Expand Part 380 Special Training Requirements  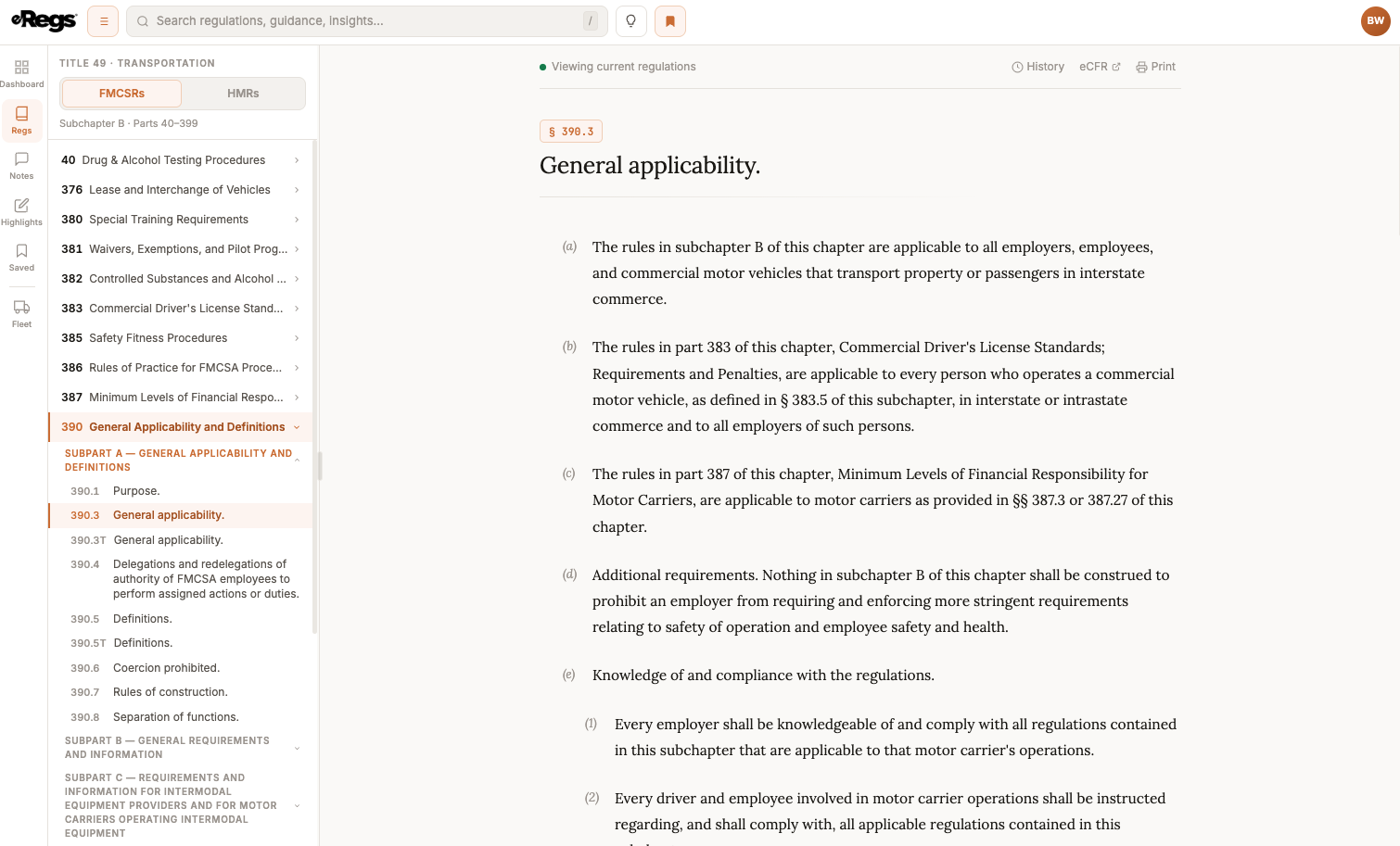click(180, 220)
